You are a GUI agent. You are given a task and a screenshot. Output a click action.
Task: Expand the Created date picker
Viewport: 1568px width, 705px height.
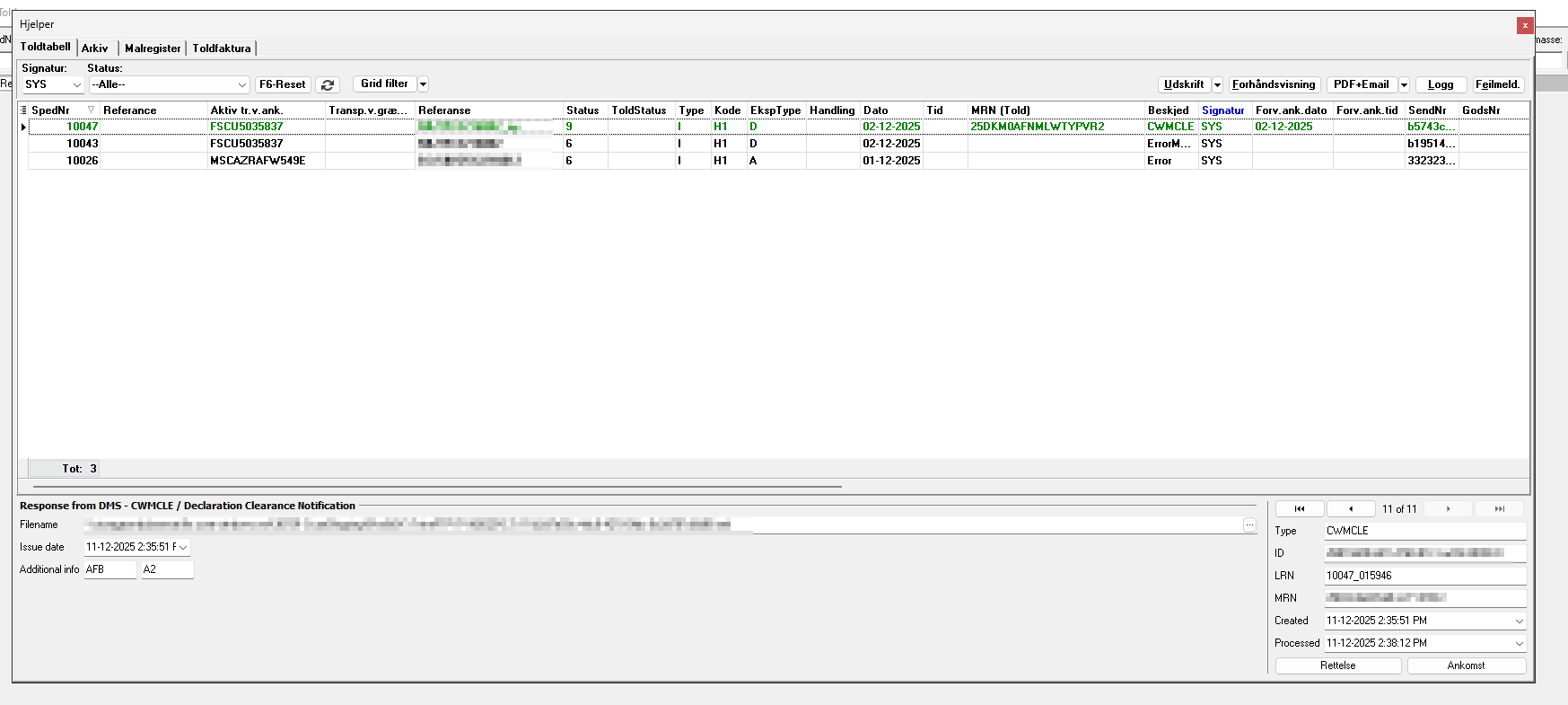click(1519, 621)
